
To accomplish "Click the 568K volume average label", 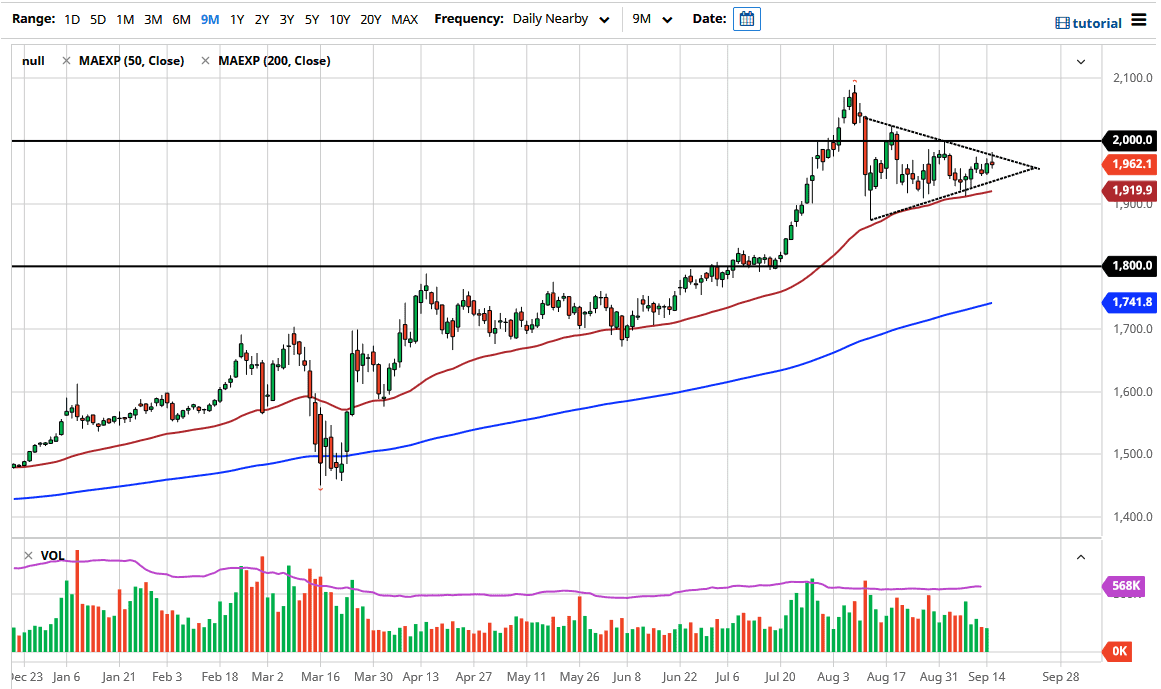I will point(1129,586).
